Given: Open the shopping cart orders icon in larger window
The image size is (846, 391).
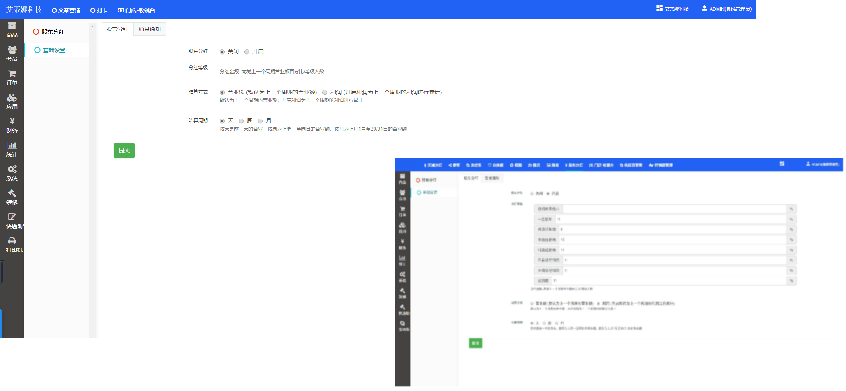Looking at the screenshot, I should pyautogui.click(x=12, y=74).
